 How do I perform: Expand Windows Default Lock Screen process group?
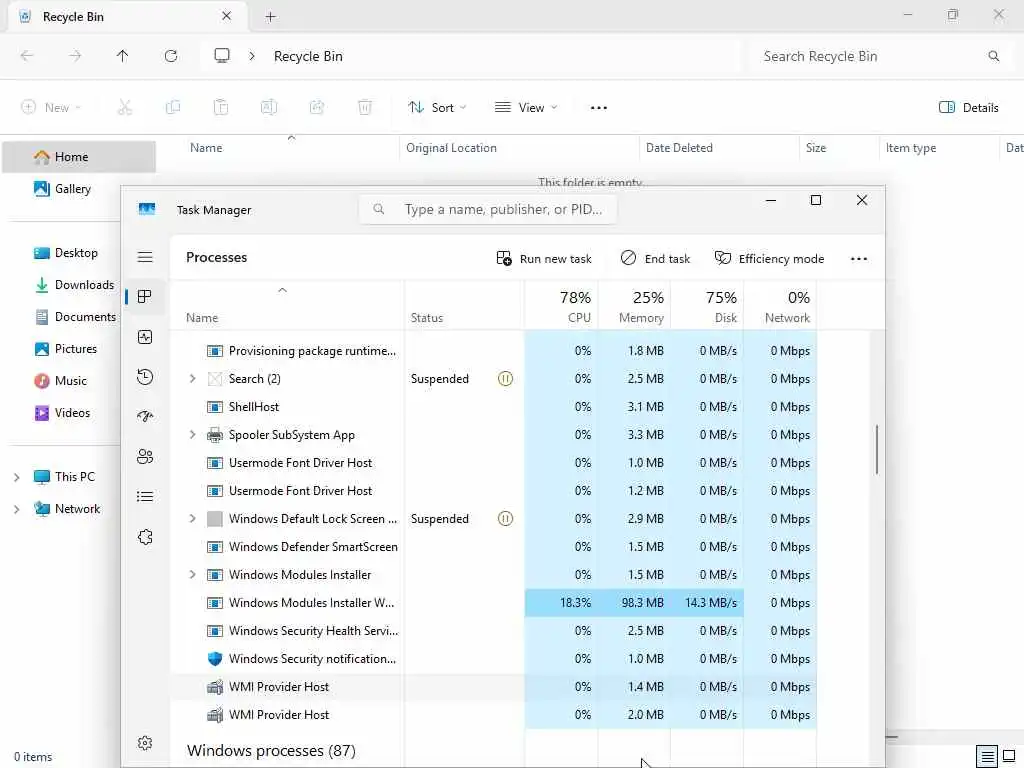coord(192,519)
